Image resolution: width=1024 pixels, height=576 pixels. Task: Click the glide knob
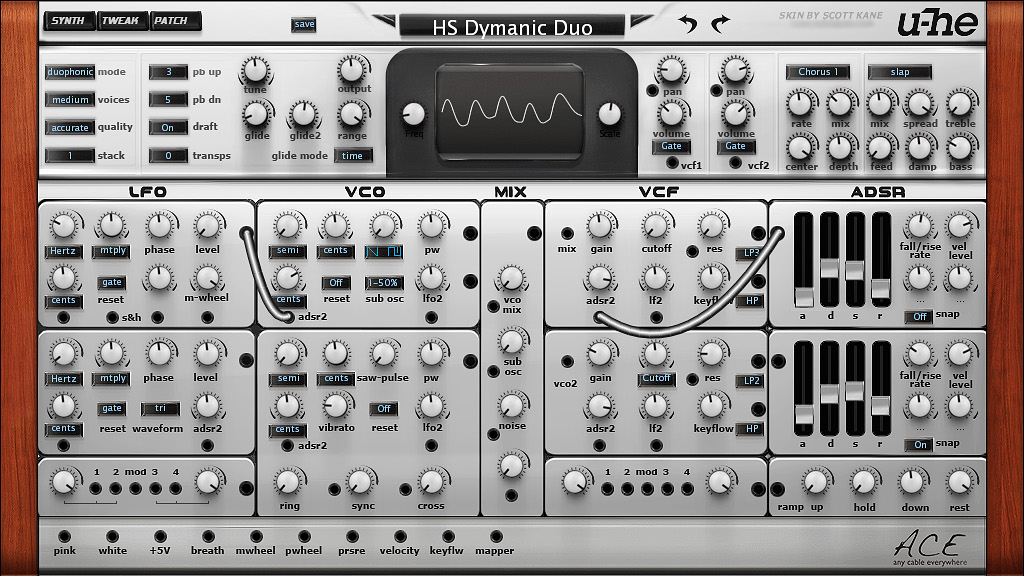pyautogui.click(x=257, y=115)
